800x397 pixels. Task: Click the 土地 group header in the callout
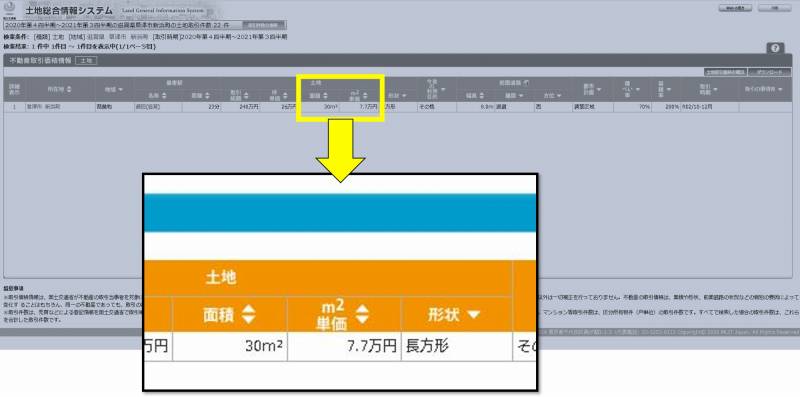[221, 278]
